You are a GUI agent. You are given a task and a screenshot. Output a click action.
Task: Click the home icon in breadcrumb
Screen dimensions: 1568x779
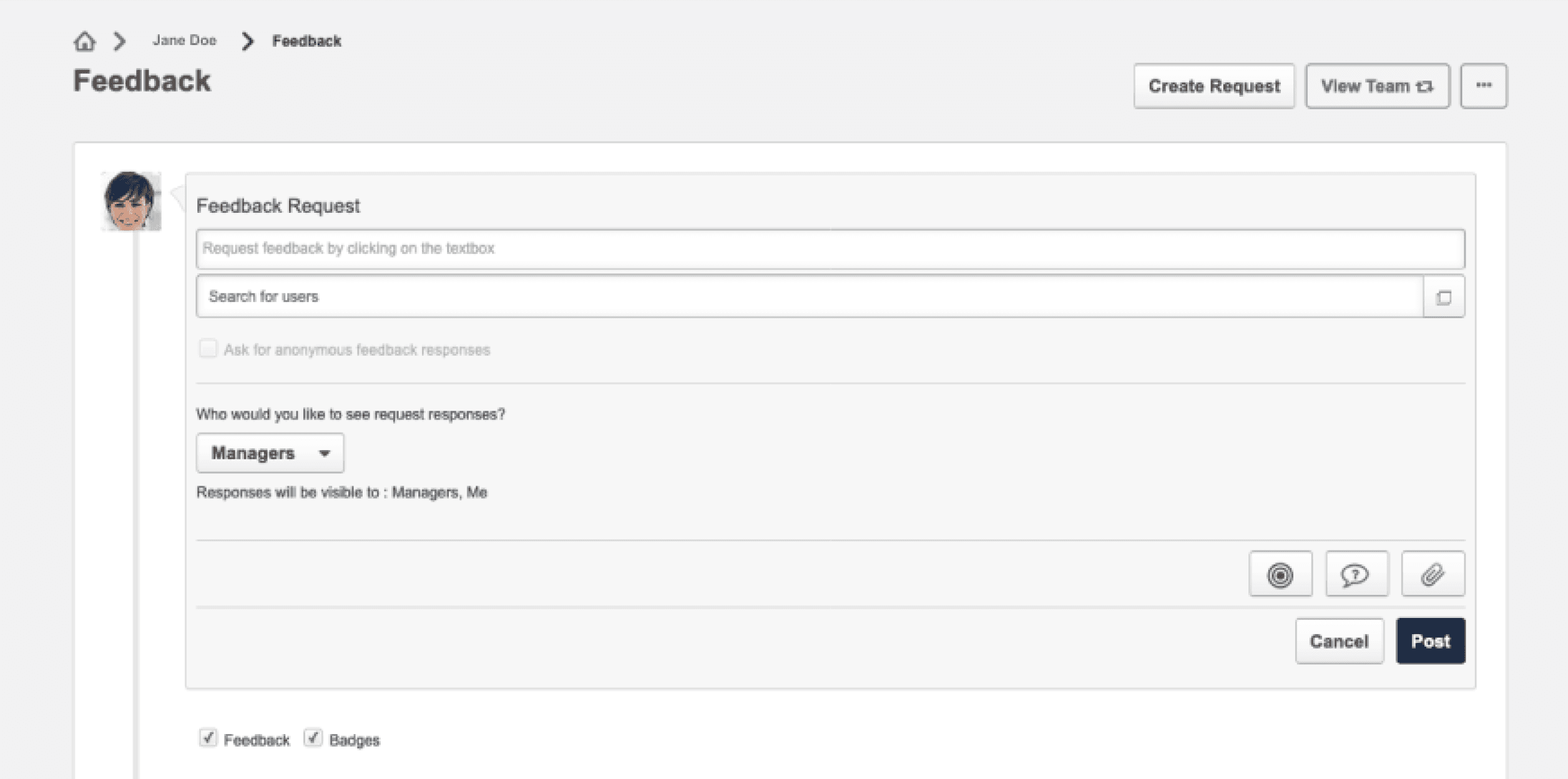[x=84, y=41]
